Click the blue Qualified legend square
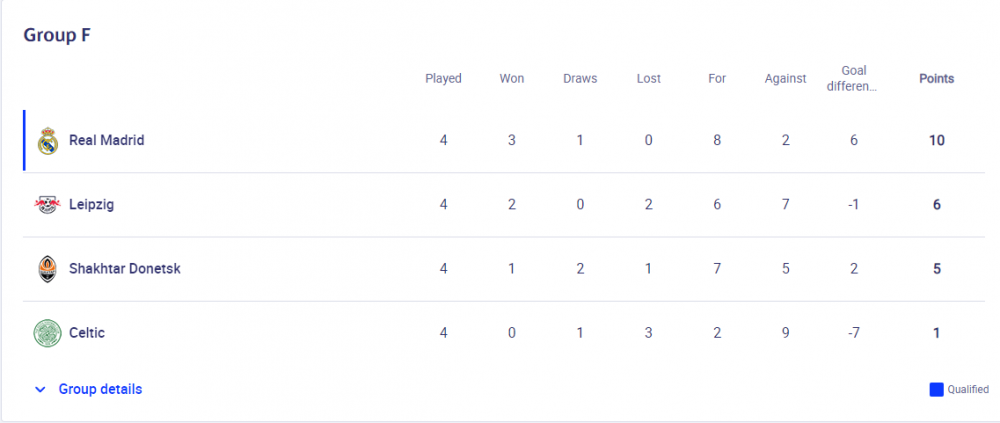The width and height of the screenshot is (1000, 423). click(x=936, y=389)
